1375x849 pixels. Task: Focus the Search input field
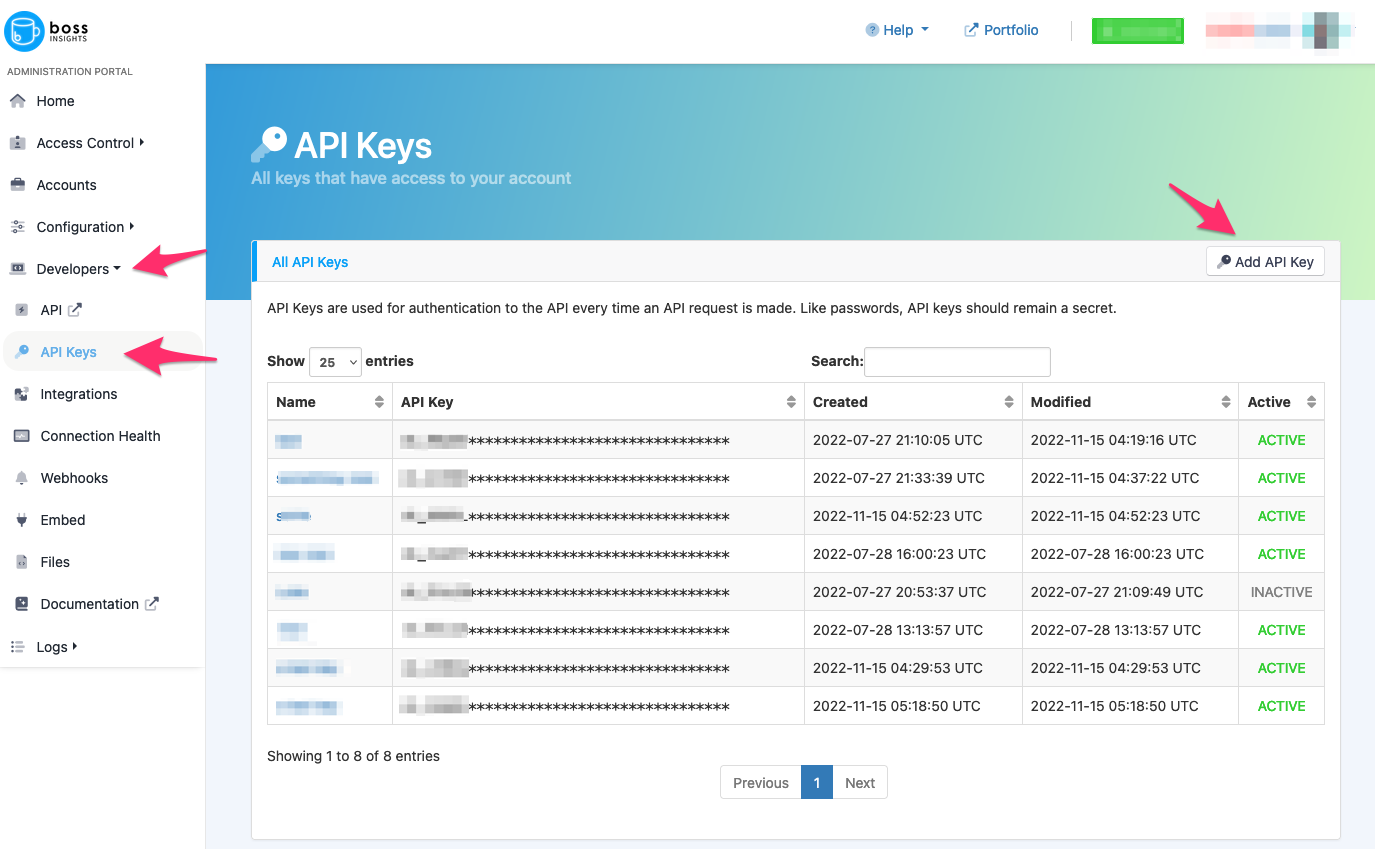coord(957,362)
